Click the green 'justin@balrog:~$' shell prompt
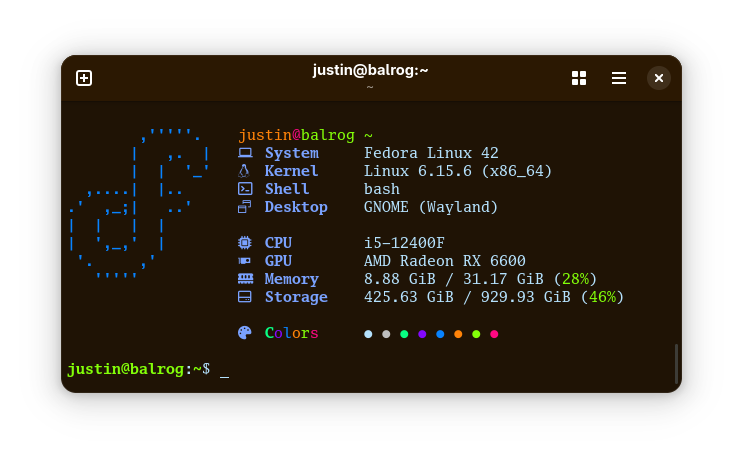 click(139, 370)
